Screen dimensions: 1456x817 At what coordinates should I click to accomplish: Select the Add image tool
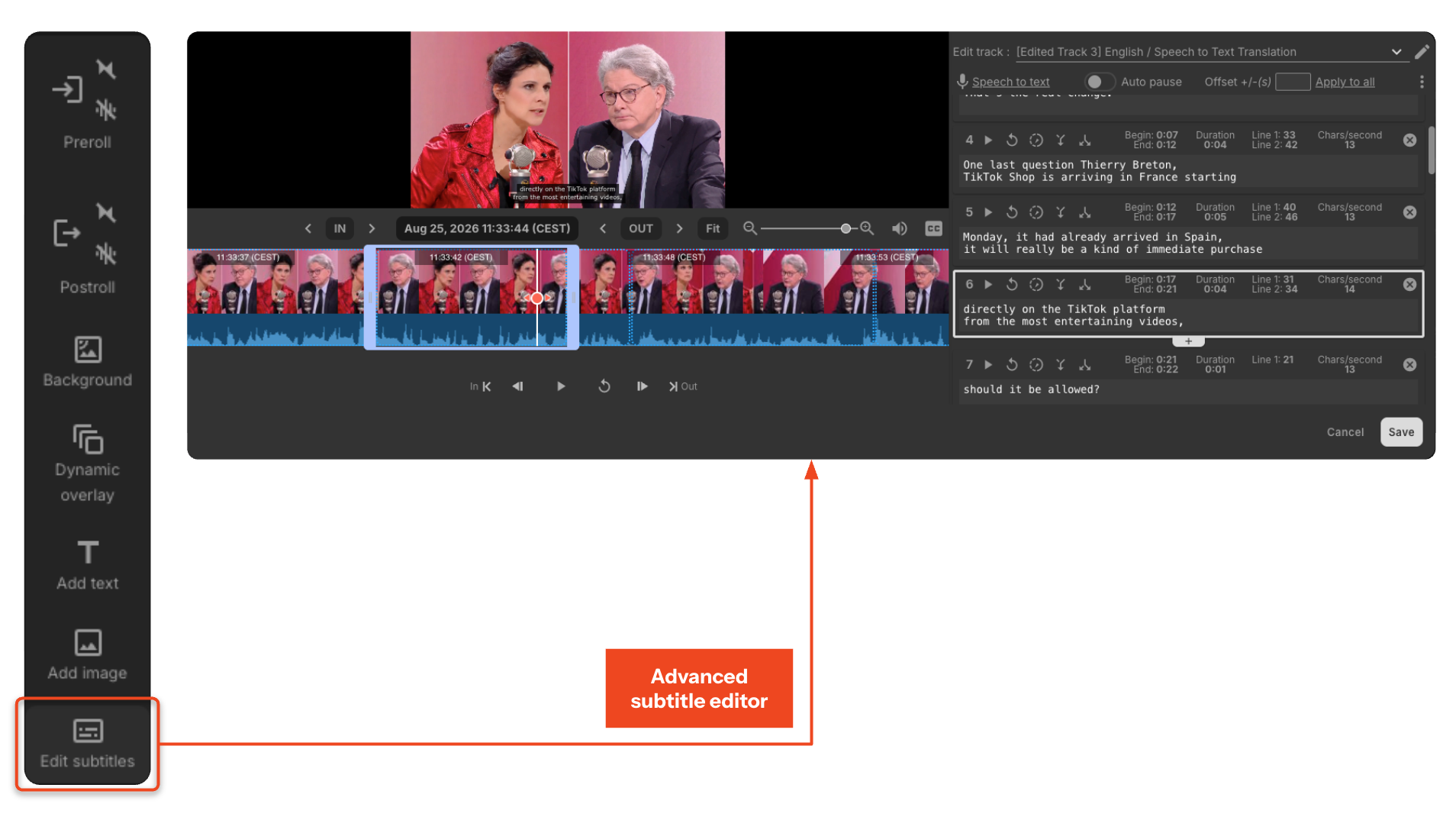88,655
